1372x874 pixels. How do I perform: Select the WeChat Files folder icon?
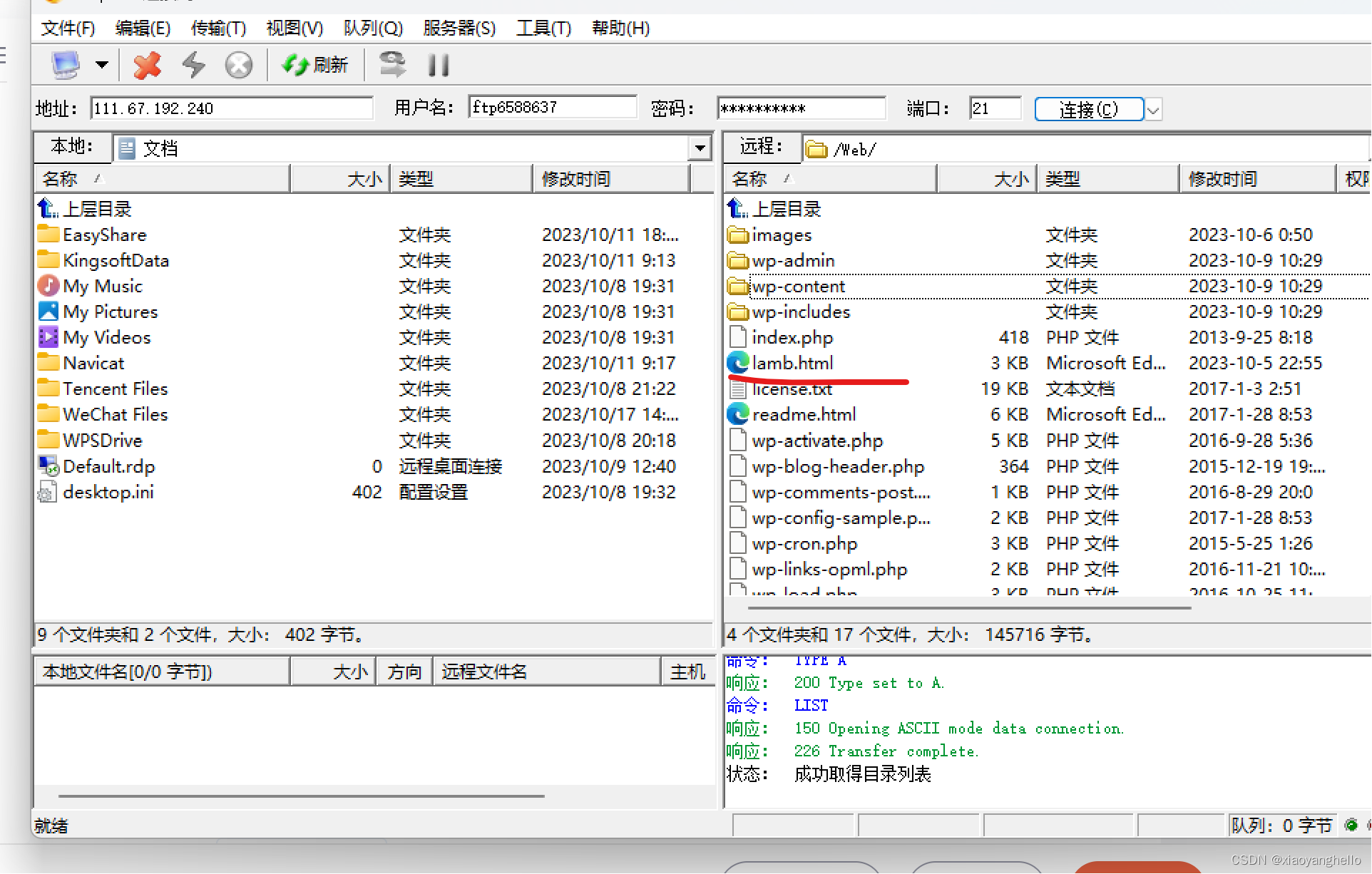(48, 413)
